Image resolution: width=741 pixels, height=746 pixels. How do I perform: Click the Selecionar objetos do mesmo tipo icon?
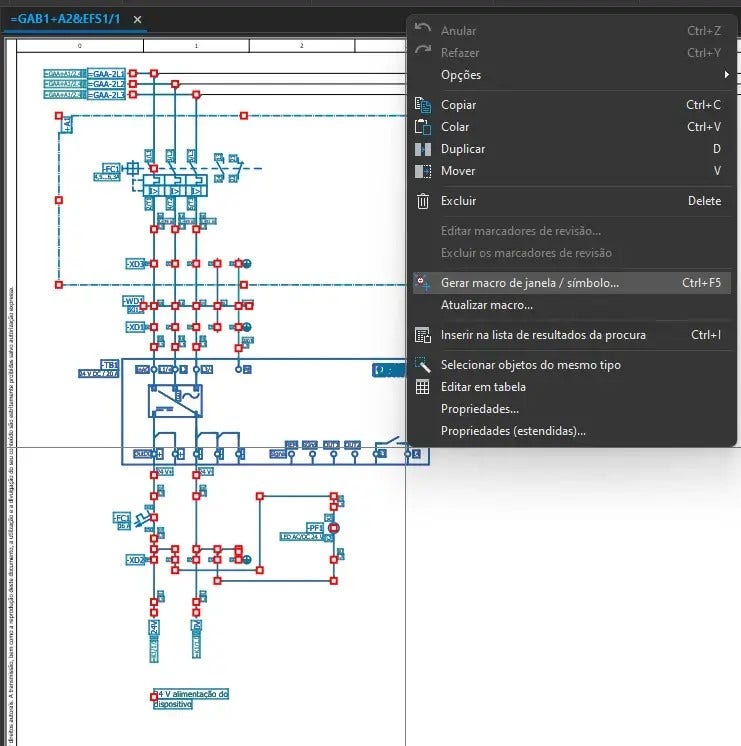click(x=422, y=365)
